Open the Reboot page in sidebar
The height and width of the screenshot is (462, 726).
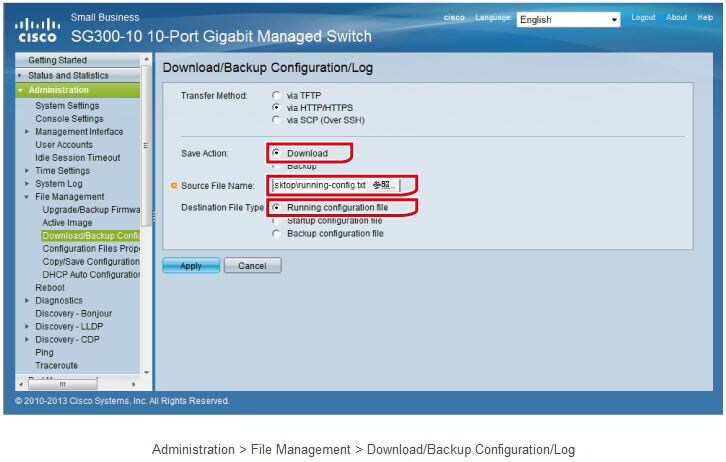[50, 288]
